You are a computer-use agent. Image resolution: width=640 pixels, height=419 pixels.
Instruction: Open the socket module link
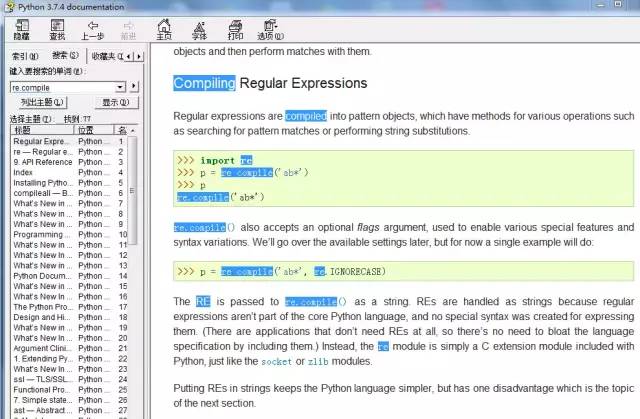click(276, 362)
